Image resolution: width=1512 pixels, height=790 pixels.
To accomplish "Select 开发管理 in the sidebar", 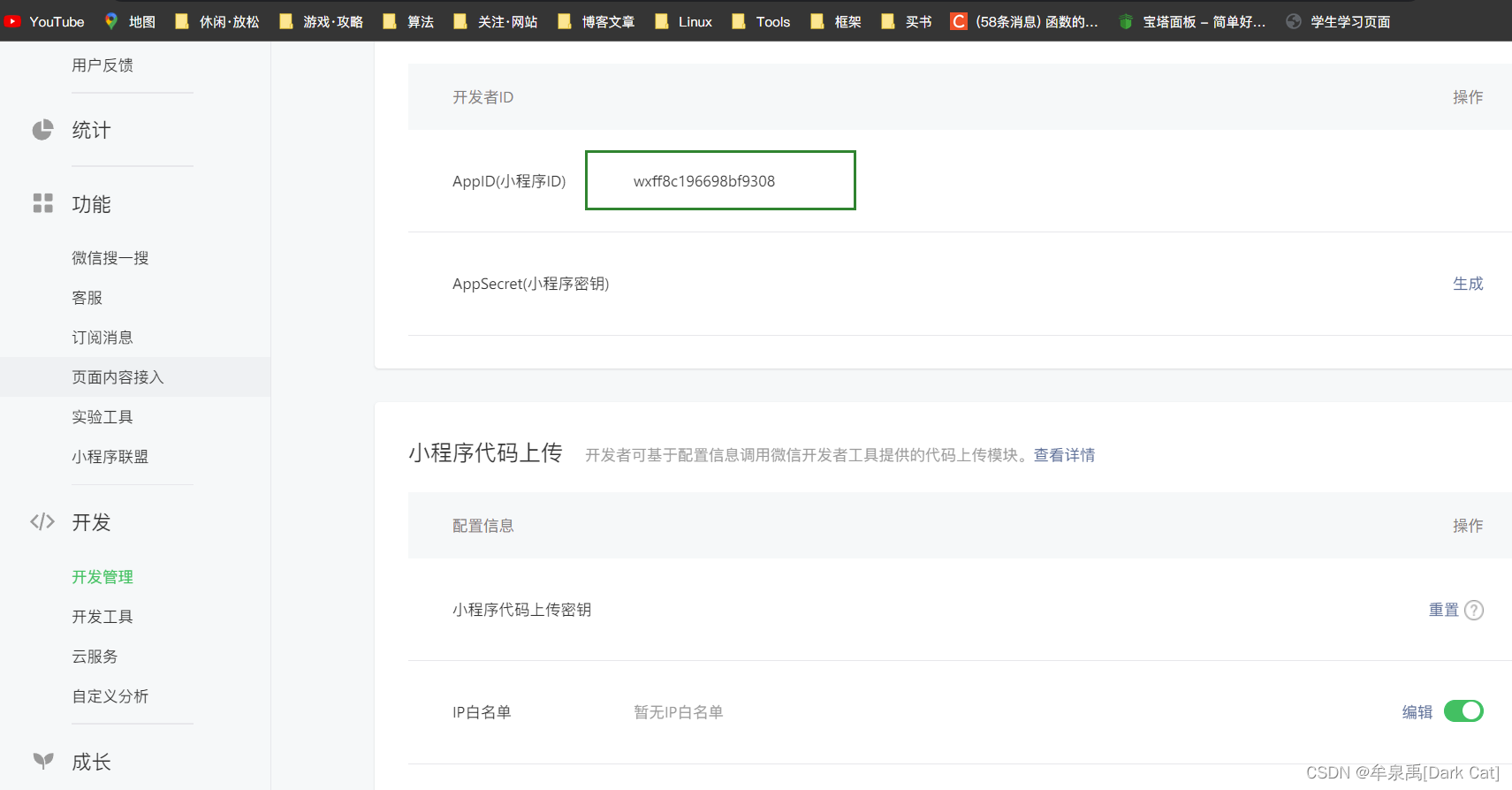I will click(103, 577).
